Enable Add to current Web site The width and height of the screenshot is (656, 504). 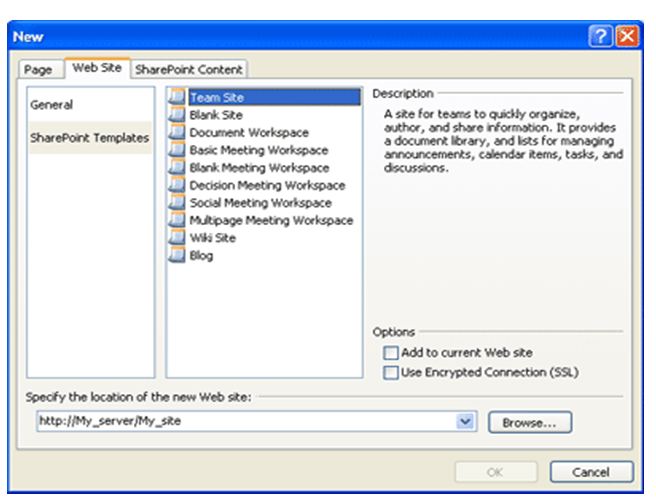(390, 353)
